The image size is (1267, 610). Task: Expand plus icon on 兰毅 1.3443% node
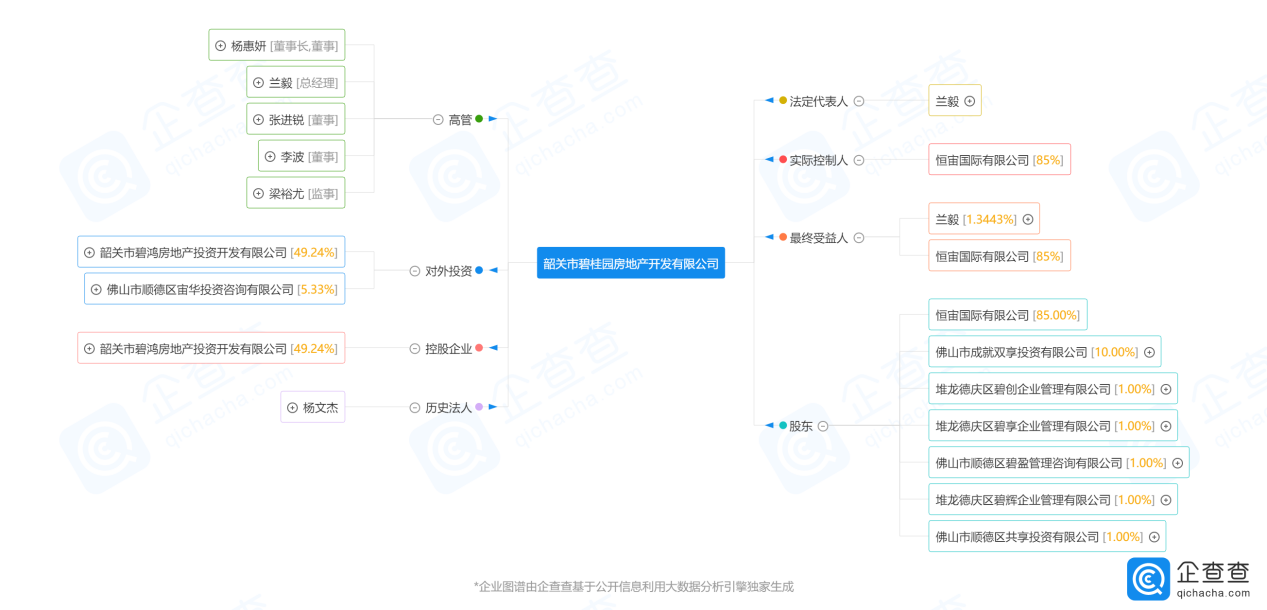point(1028,220)
